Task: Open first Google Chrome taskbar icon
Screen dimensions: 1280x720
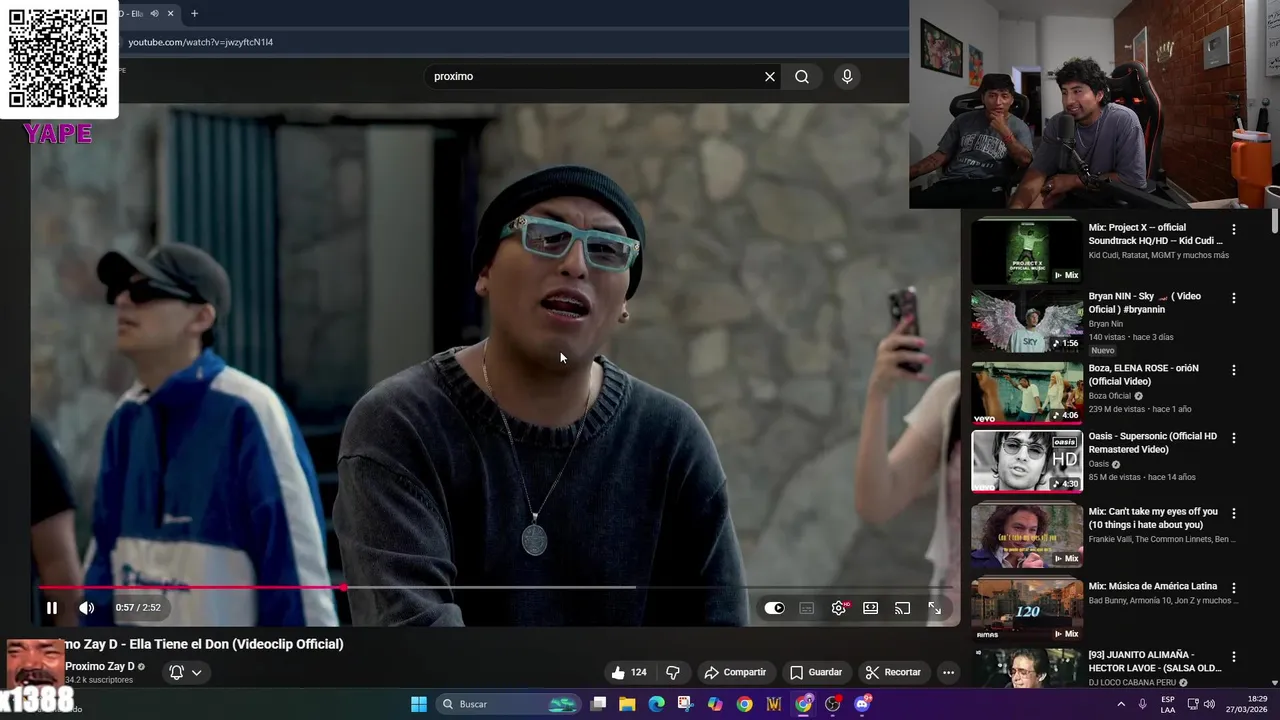Action: click(744, 704)
